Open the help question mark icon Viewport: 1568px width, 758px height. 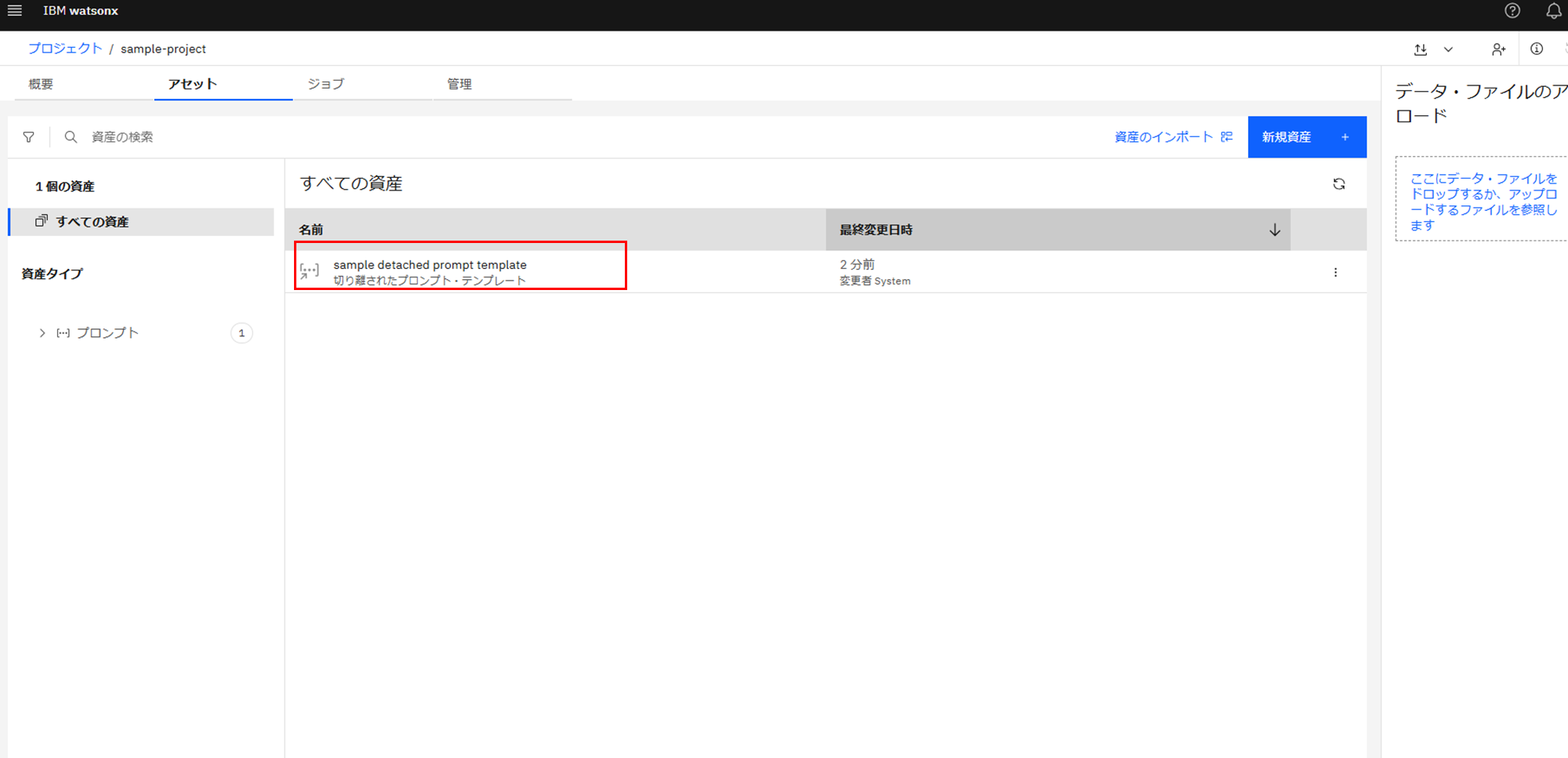pyautogui.click(x=1512, y=11)
